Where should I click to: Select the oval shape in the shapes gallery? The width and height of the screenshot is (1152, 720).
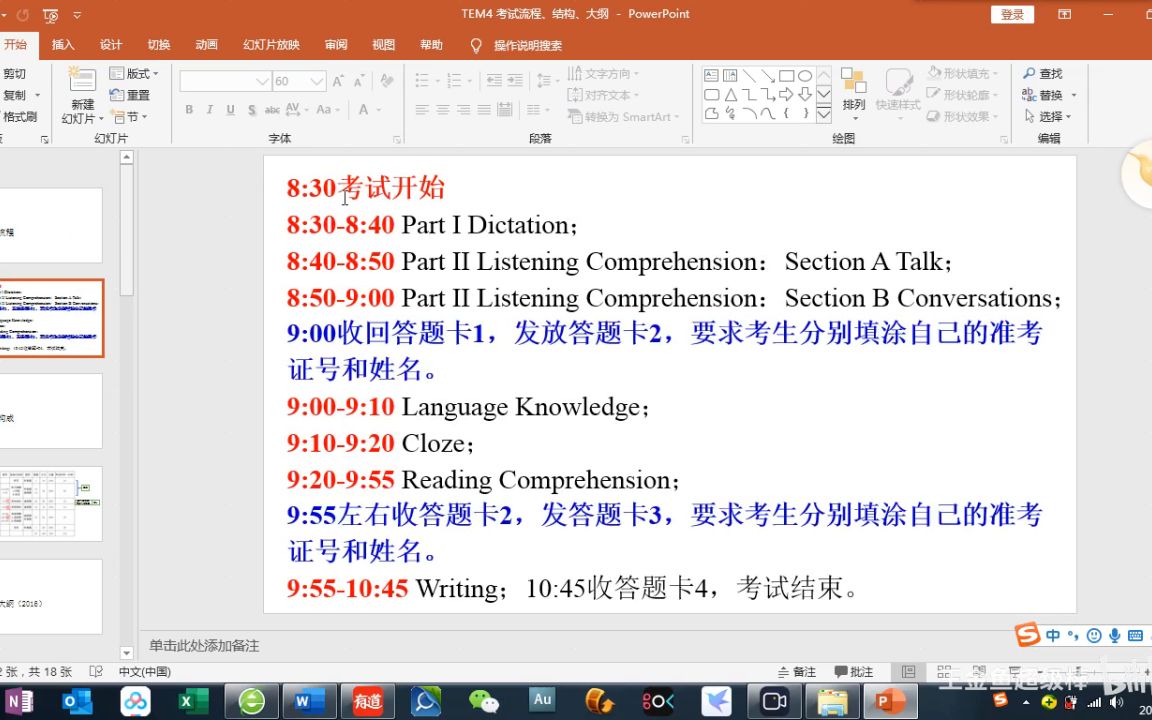click(x=805, y=76)
